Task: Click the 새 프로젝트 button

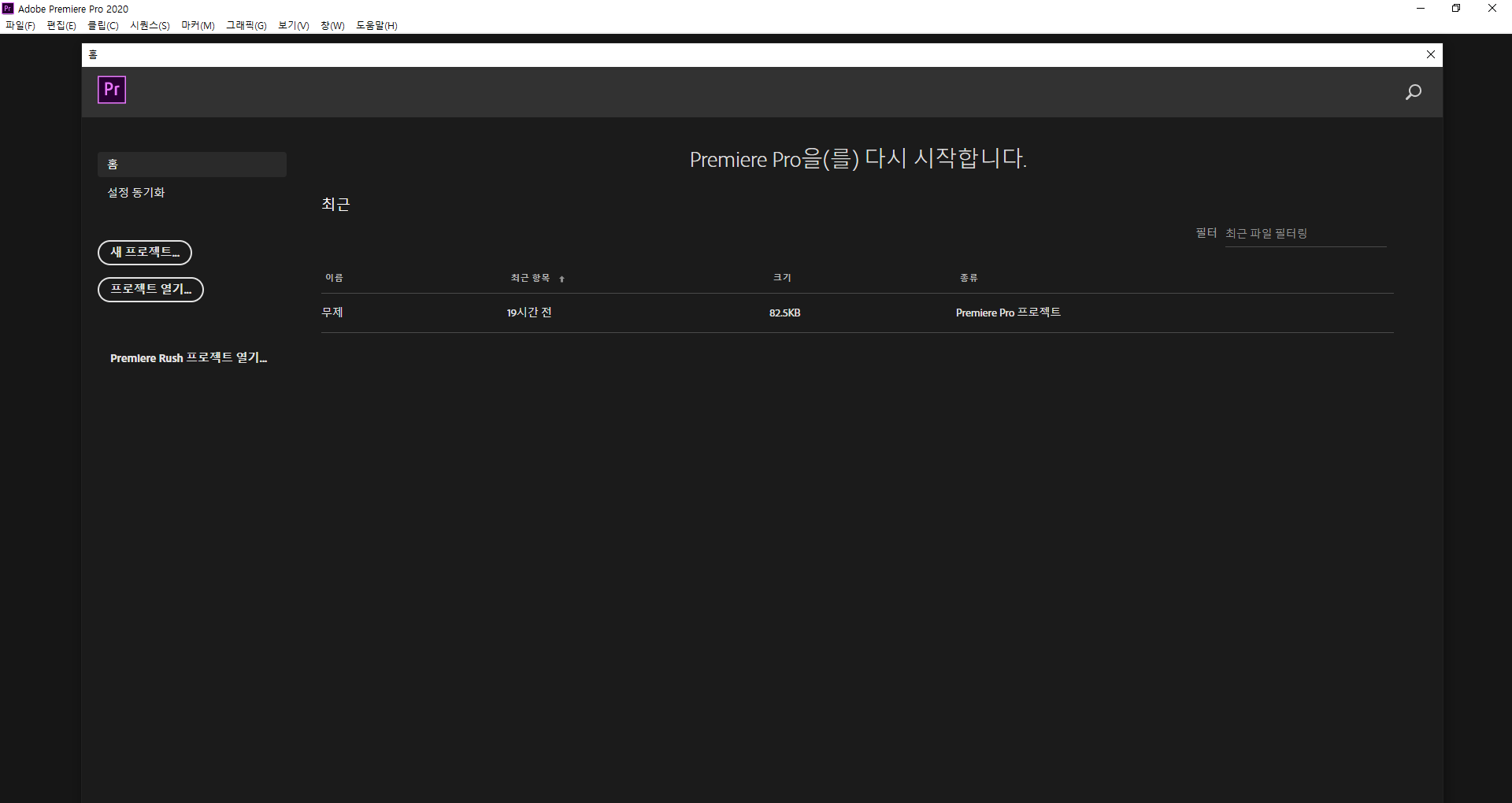Action: [145, 253]
